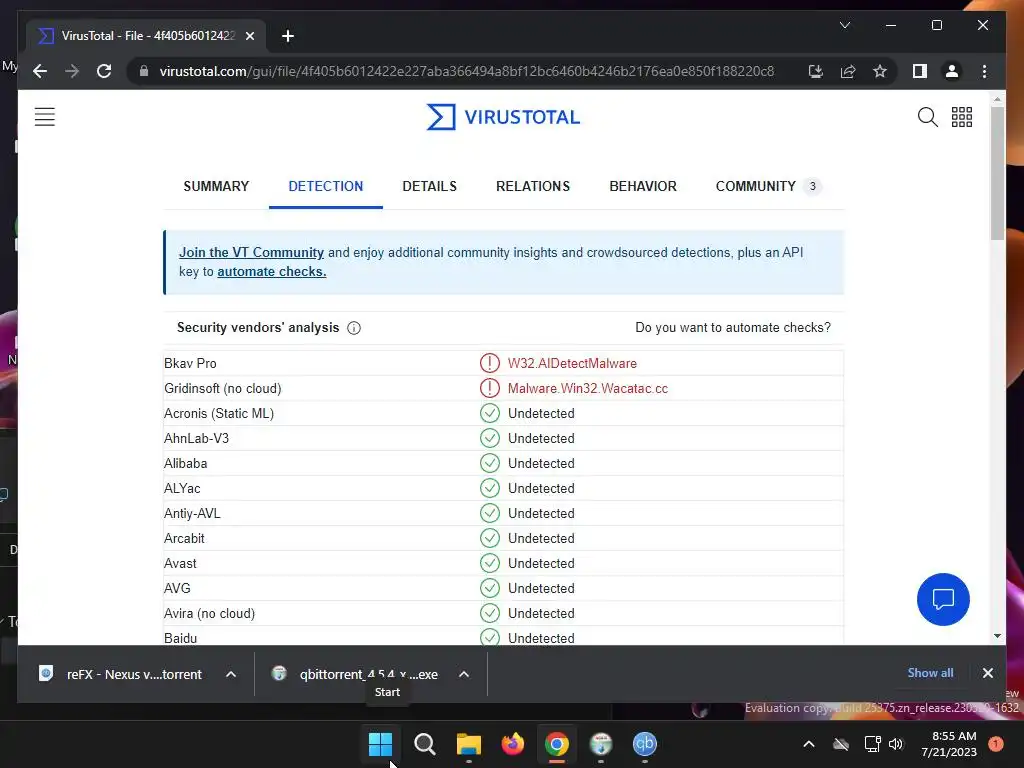Select the DETECTION tab
1024x768 pixels.
[326, 187]
